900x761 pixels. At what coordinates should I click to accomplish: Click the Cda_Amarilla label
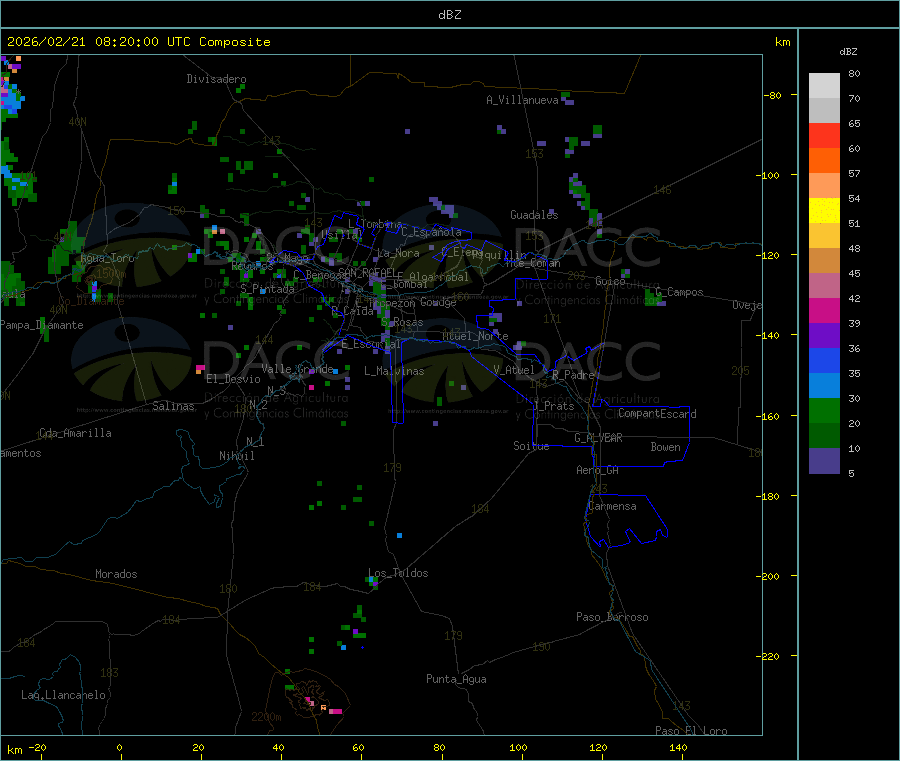75,433
